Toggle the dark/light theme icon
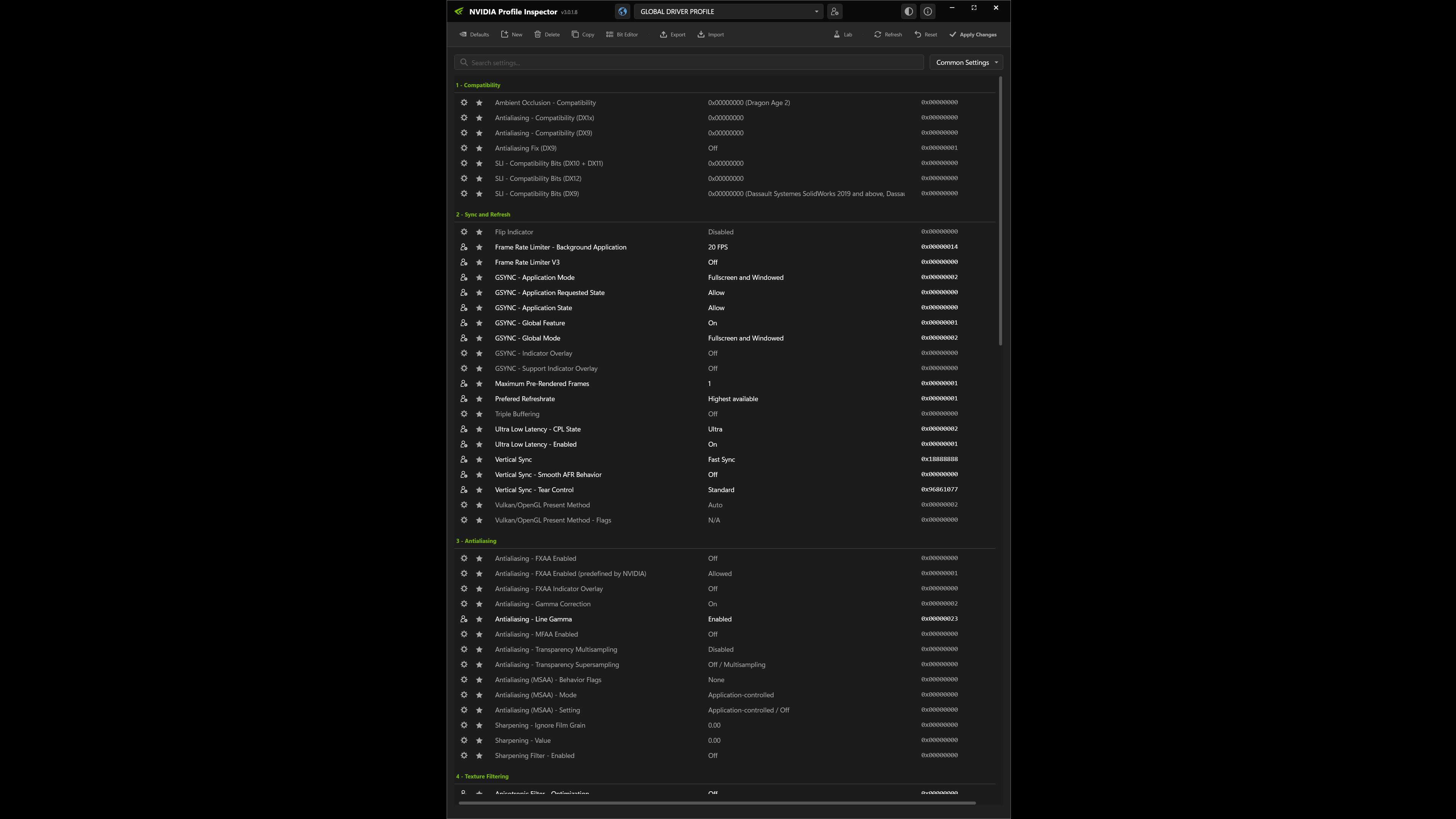 pos(908,11)
